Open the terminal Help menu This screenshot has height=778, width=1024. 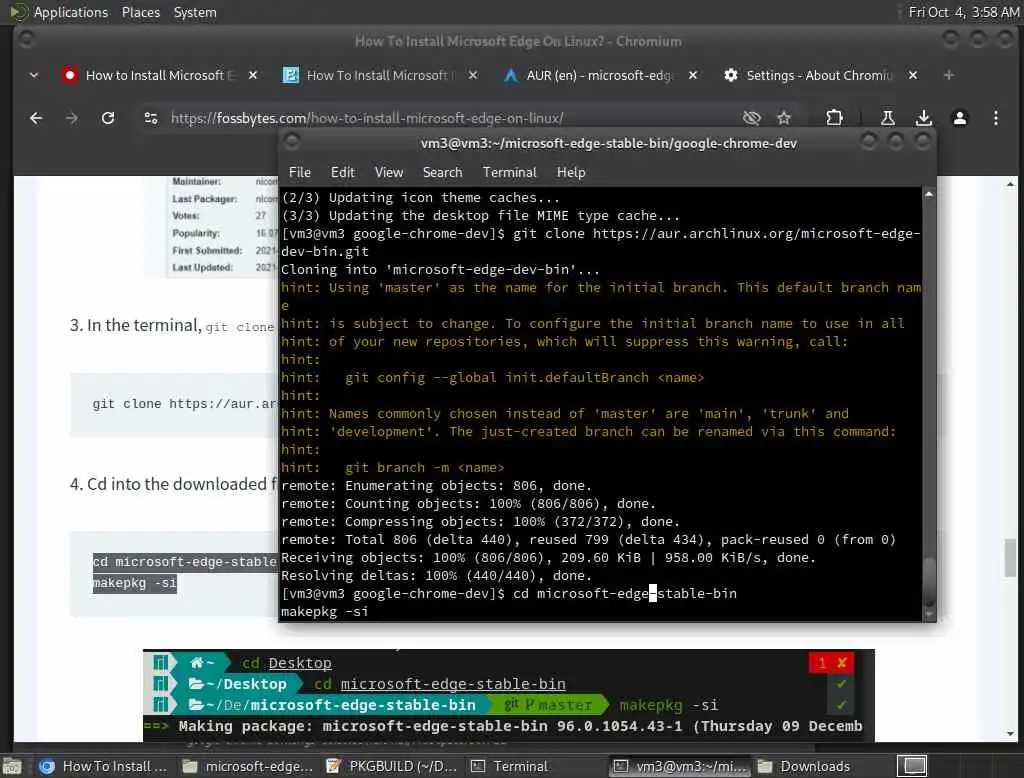[571, 172]
